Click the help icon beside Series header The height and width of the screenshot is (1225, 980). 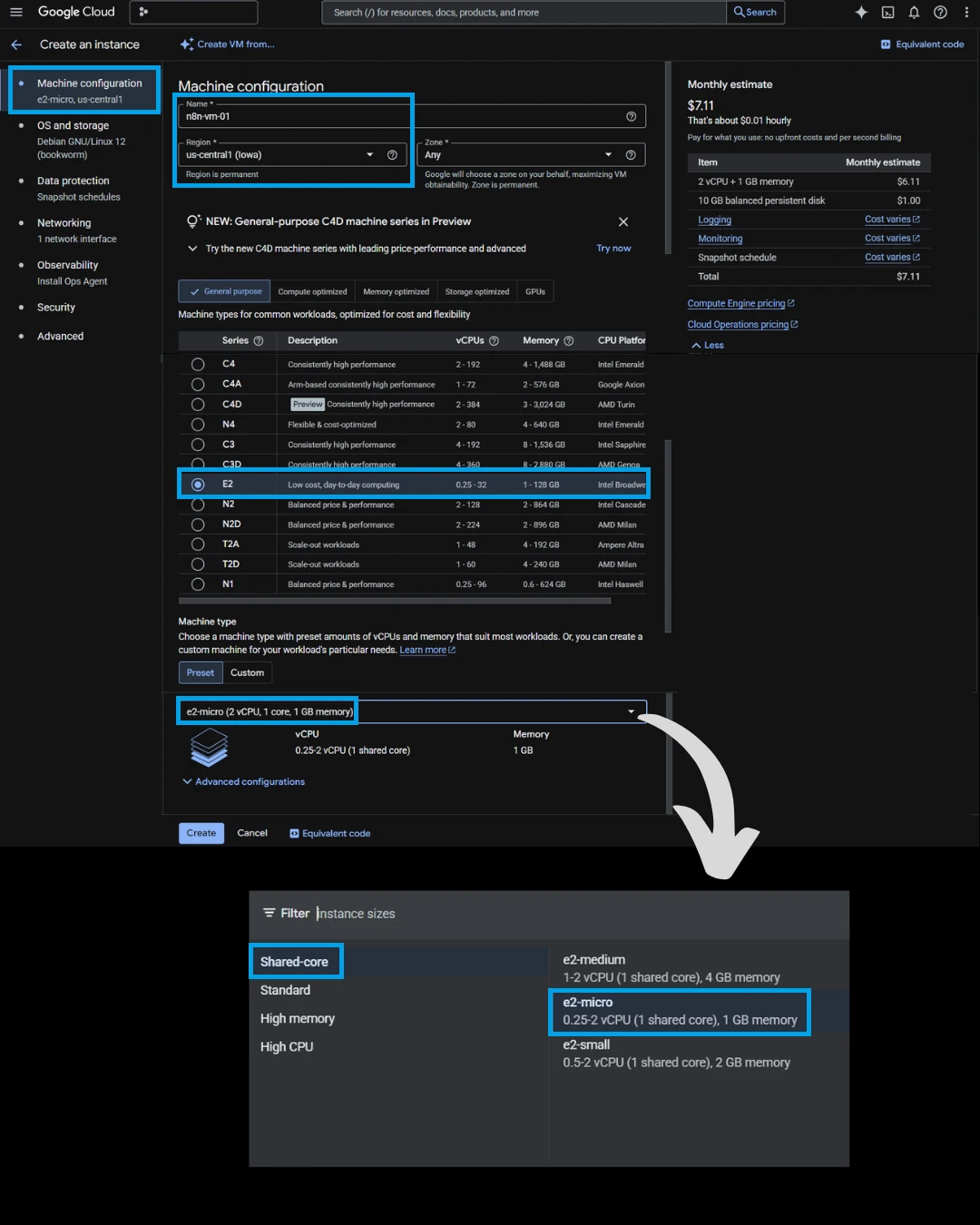[x=259, y=341]
